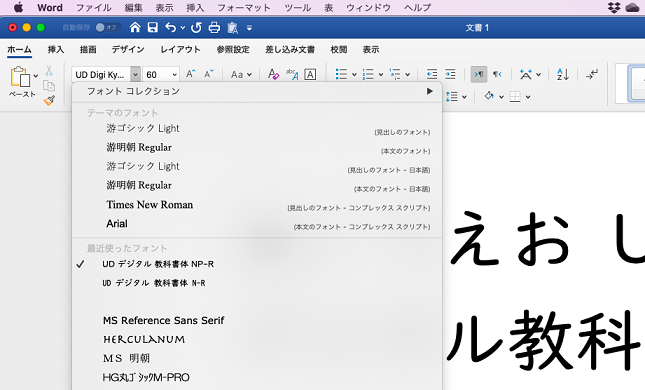The height and width of the screenshot is (390, 645).
Task: Select HG丸ゴシックM-PRO font
Action: click(257, 377)
